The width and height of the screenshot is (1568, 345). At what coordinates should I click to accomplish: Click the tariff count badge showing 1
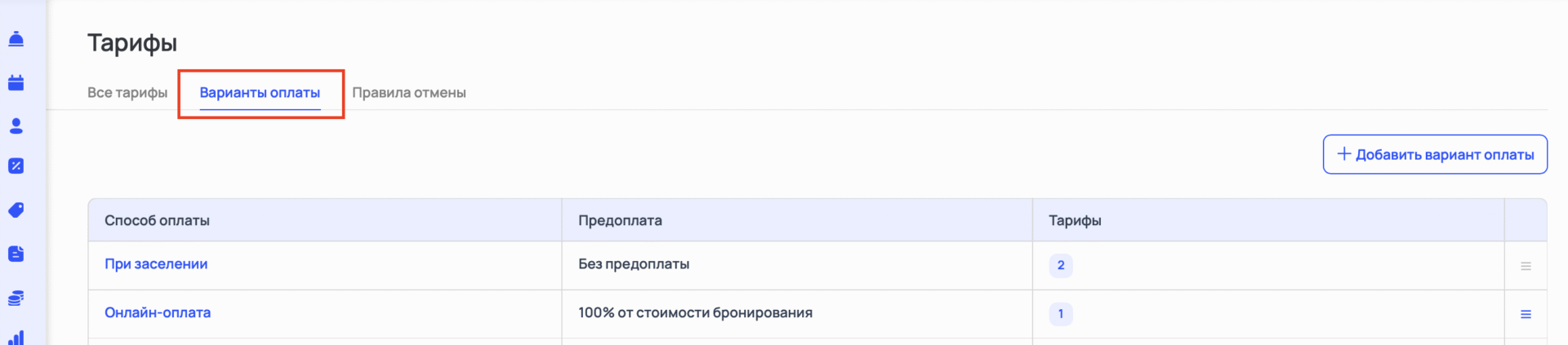[x=1061, y=313]
